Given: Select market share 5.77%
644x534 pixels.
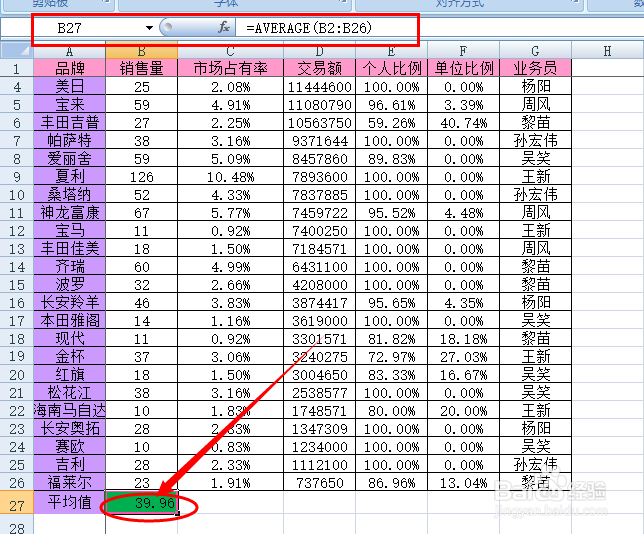Looking at the screenshot, I should (x=230, y=212).
